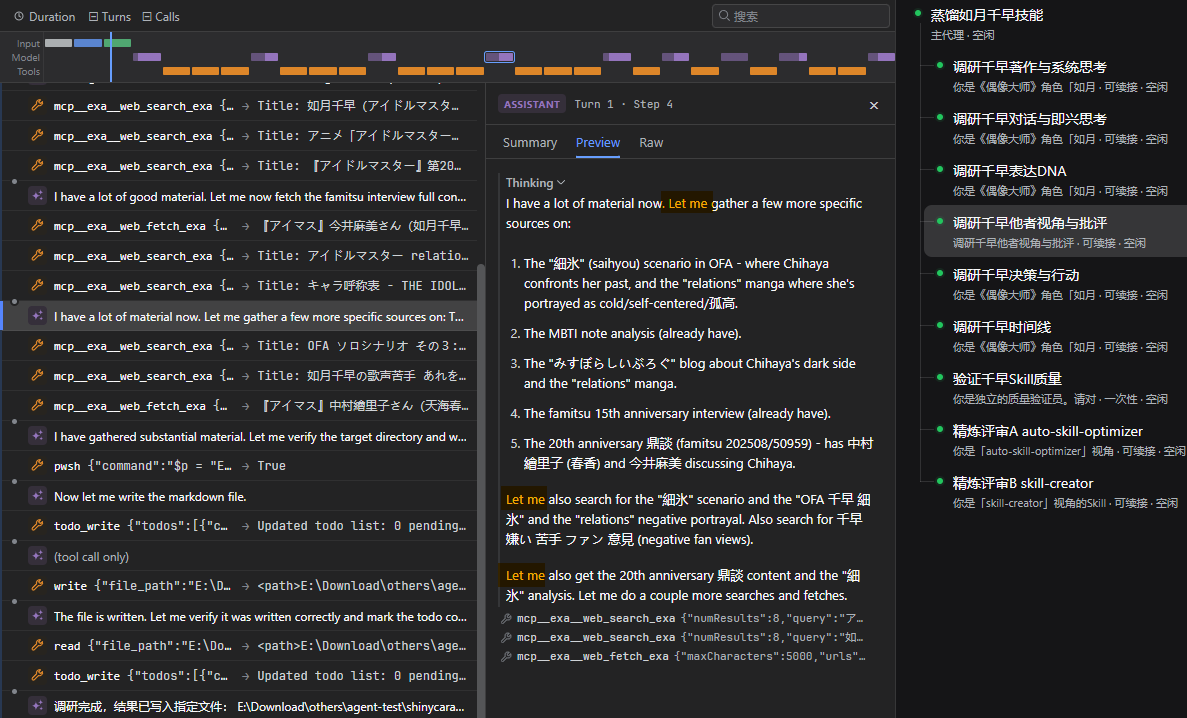
Task: Select the 验证千早Skill质量 agent
Action: pyautogui.click(x=1055, y=388)
